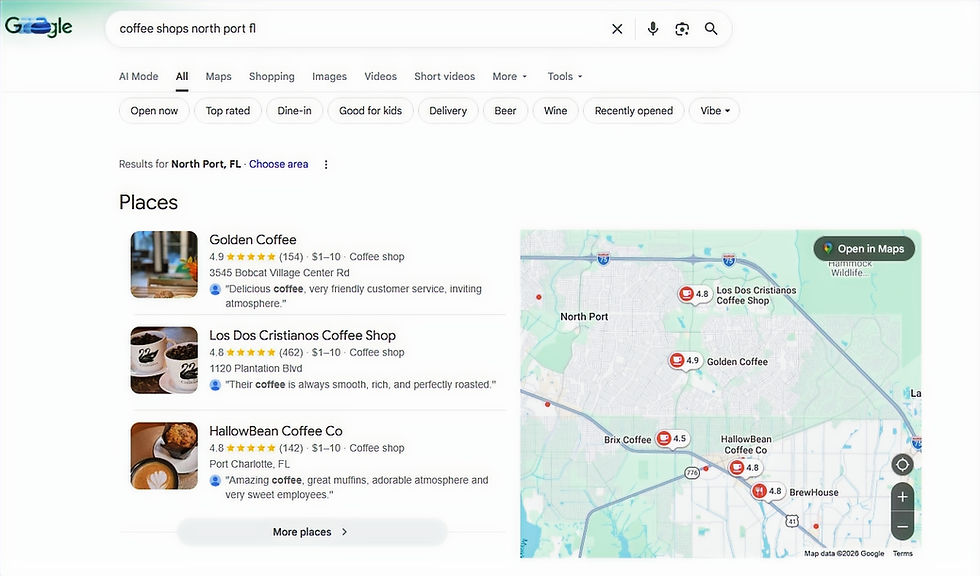
Task: Open the HallowBean Coffee Co listing
Action: pyautogui.click(x=276, y=431)
